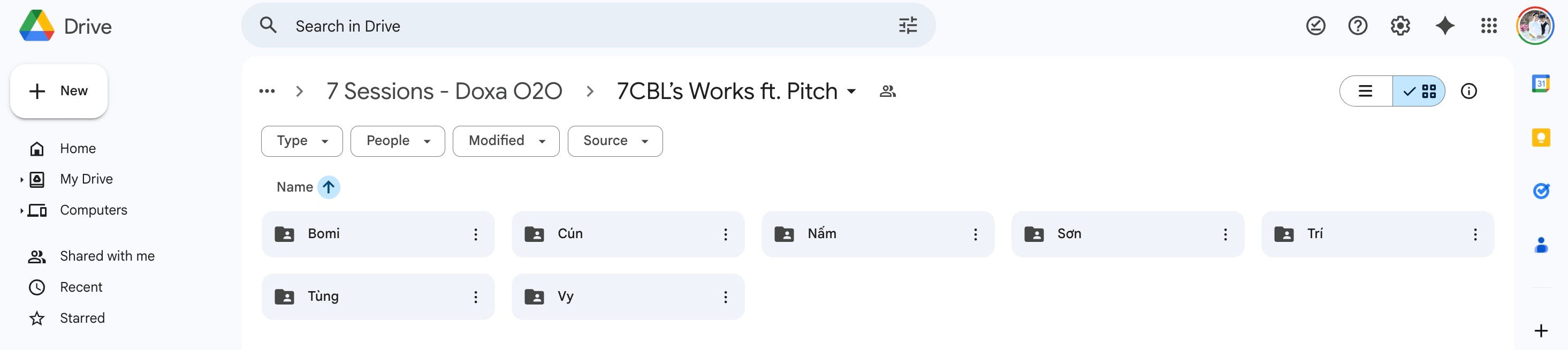Open Drive settings gear
Image resolution: width=1568 pixels, height=350 pixels.
point(1400,26)
